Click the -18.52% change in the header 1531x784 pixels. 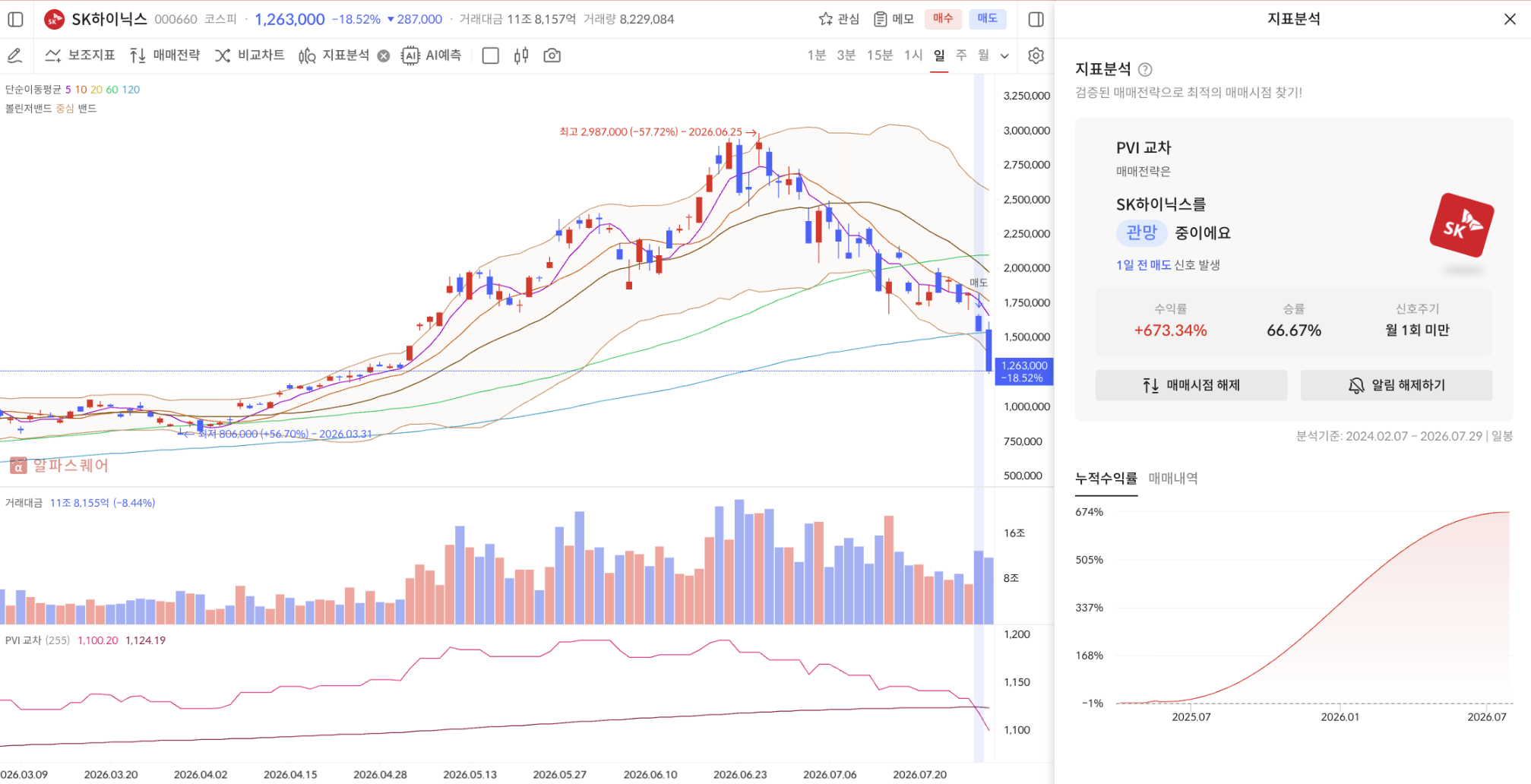point(356,19)
